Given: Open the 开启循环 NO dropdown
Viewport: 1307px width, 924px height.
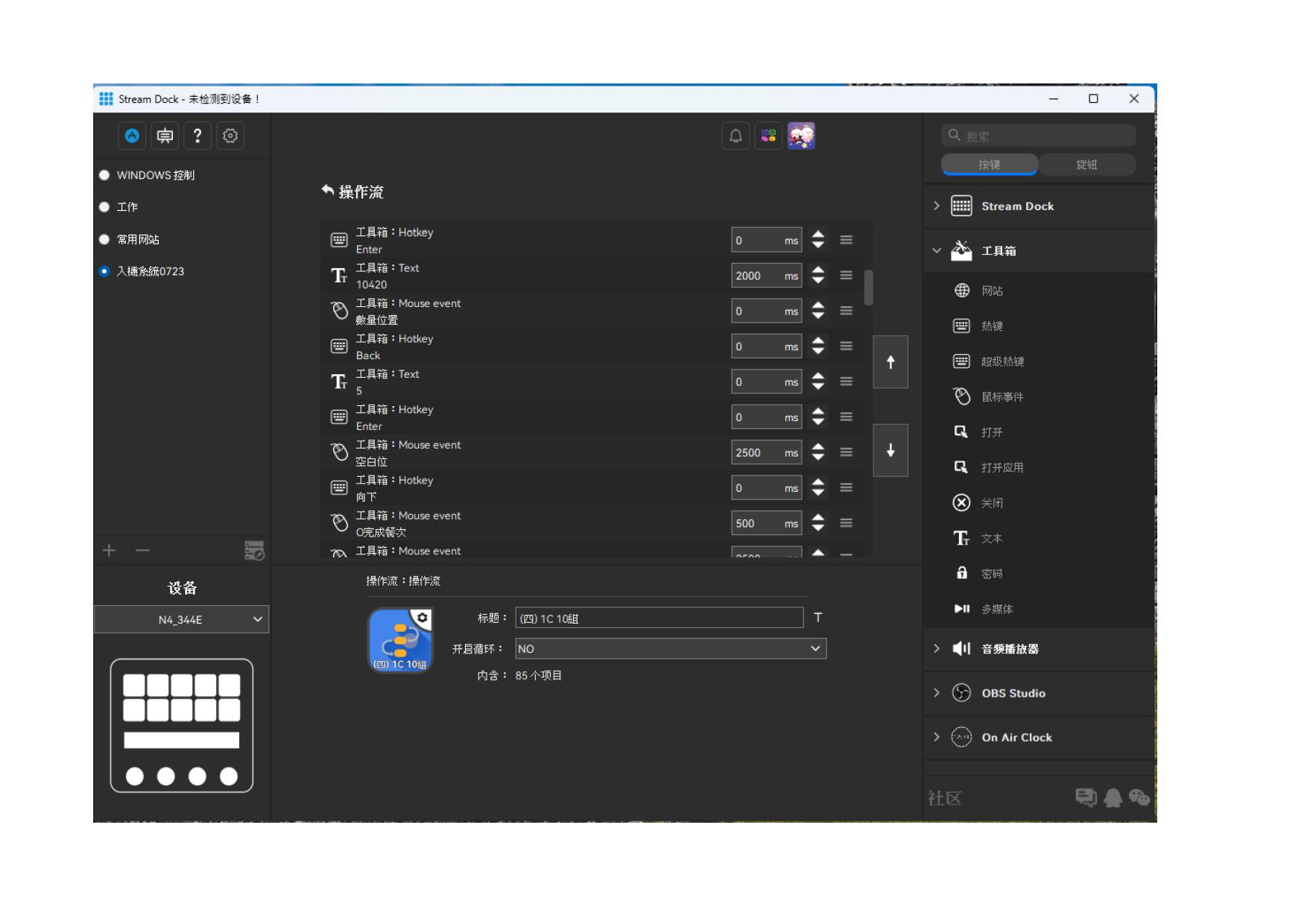Looking at the screenshot, I should click(671, 649).
